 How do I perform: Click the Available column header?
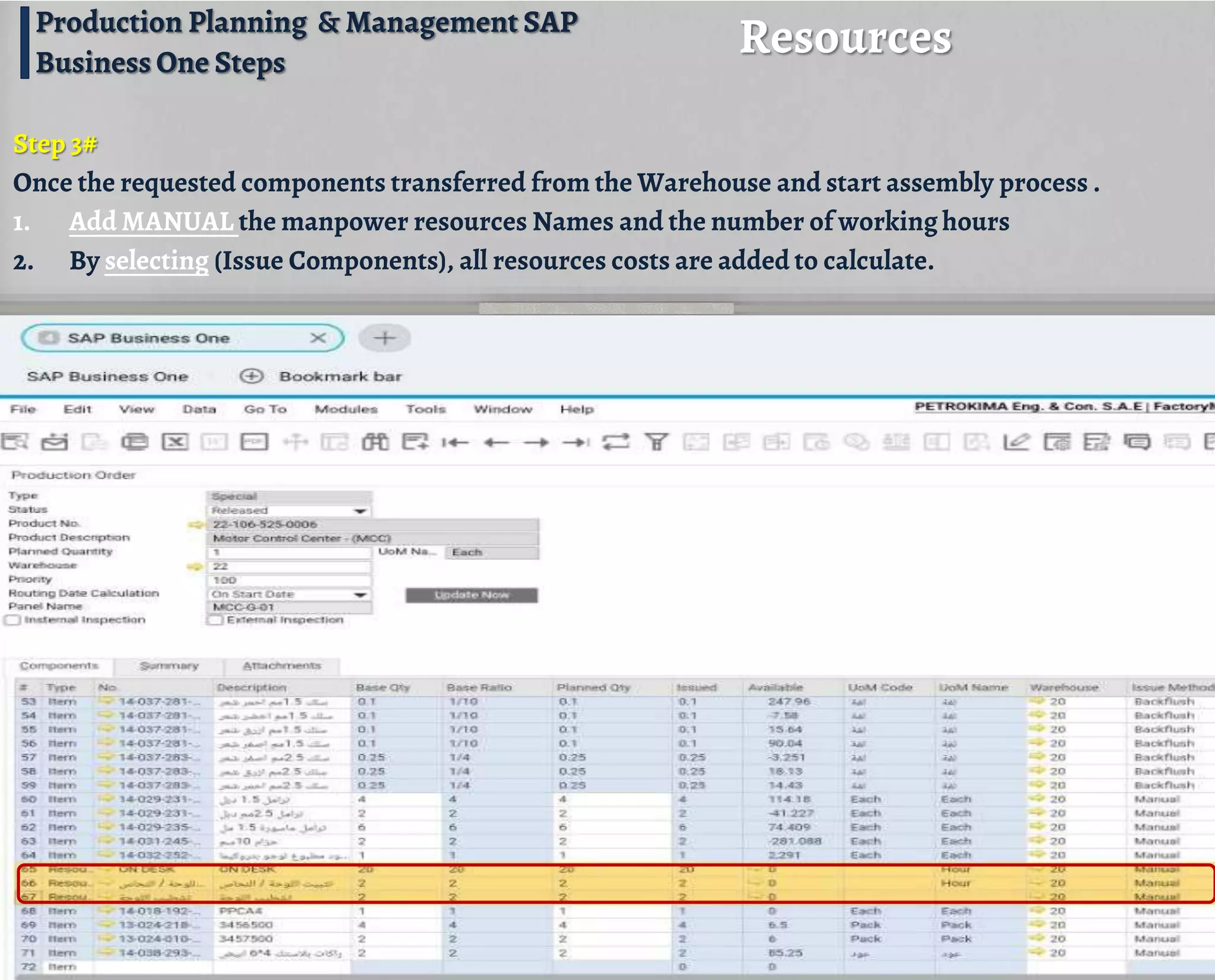click(x=794, y=688)
